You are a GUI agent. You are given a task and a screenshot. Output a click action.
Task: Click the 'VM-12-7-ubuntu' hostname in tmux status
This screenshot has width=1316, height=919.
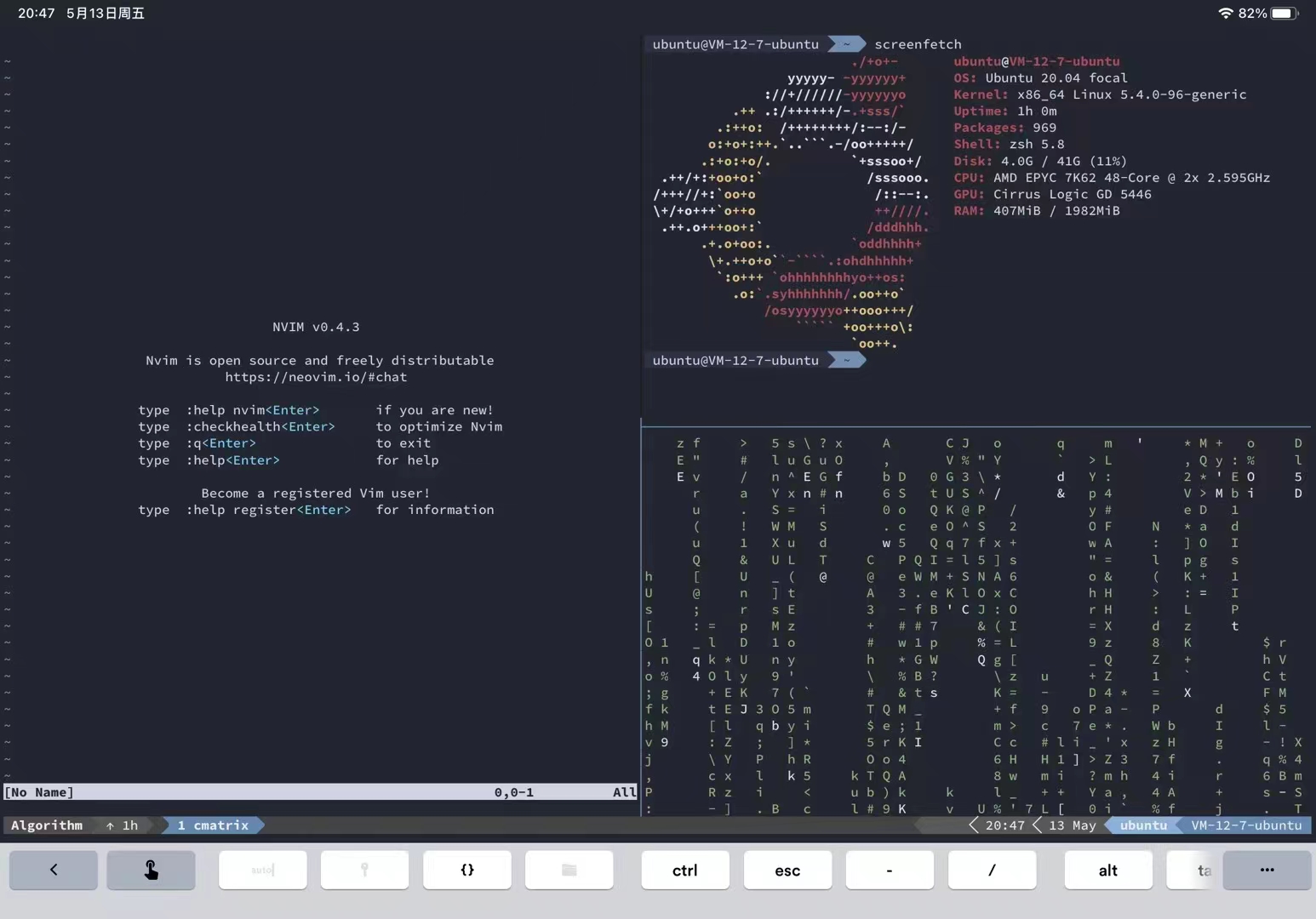coord(1246,825)
